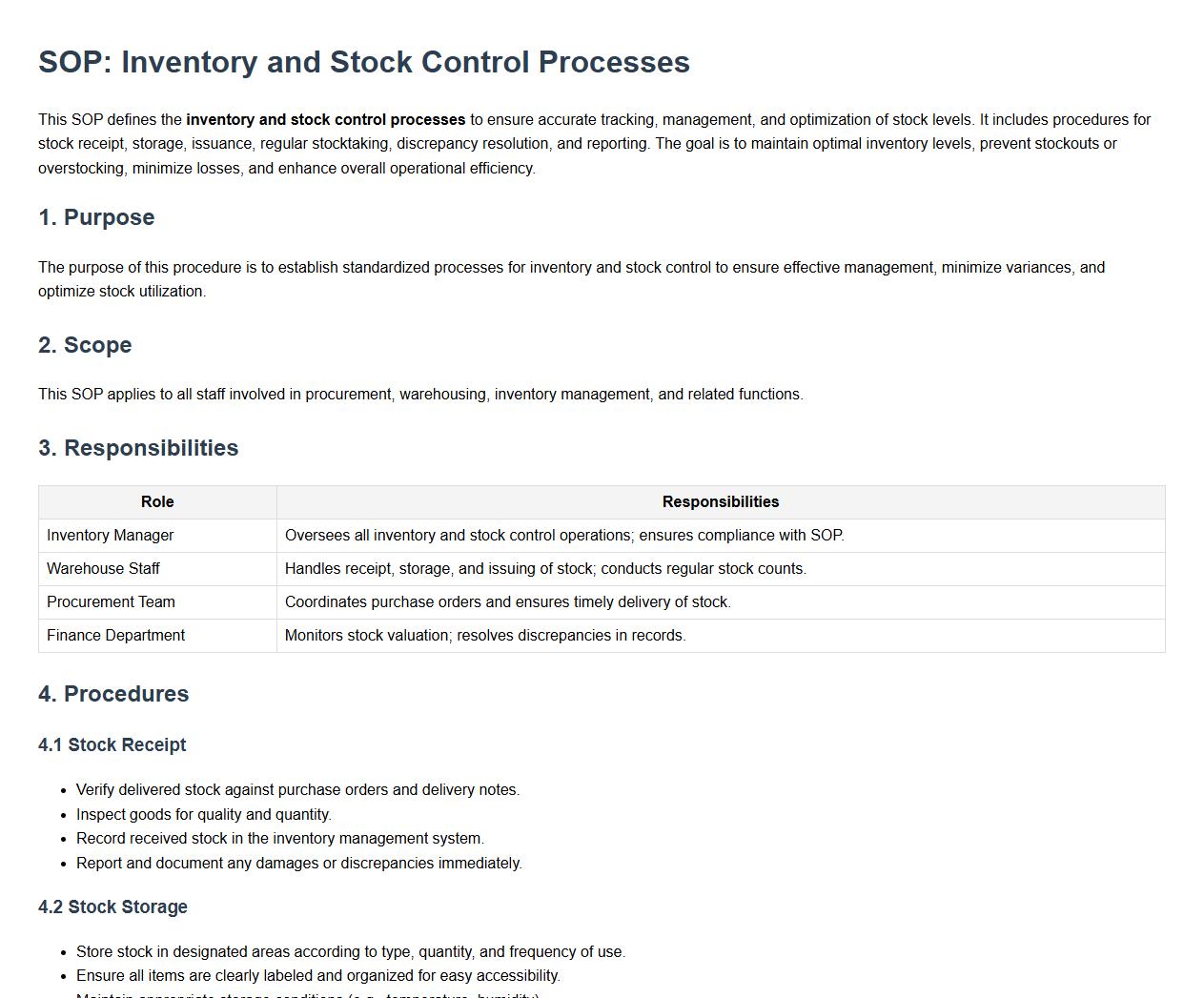The image size is (1204, 998).
Task: Select the 'Warehouse Staff' table cell
Action: pos(103,569)
